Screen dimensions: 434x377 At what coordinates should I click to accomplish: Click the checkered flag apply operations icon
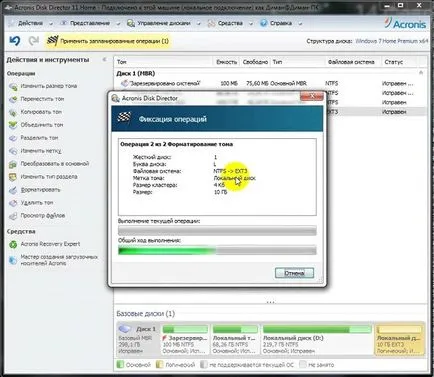(53, 41)
